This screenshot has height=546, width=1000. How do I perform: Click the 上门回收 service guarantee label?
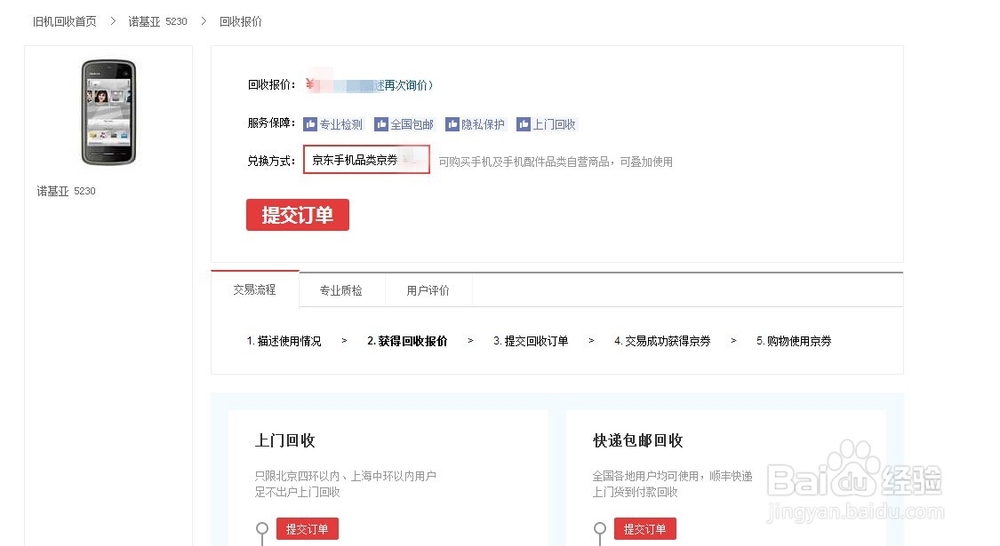click(554, 124)
